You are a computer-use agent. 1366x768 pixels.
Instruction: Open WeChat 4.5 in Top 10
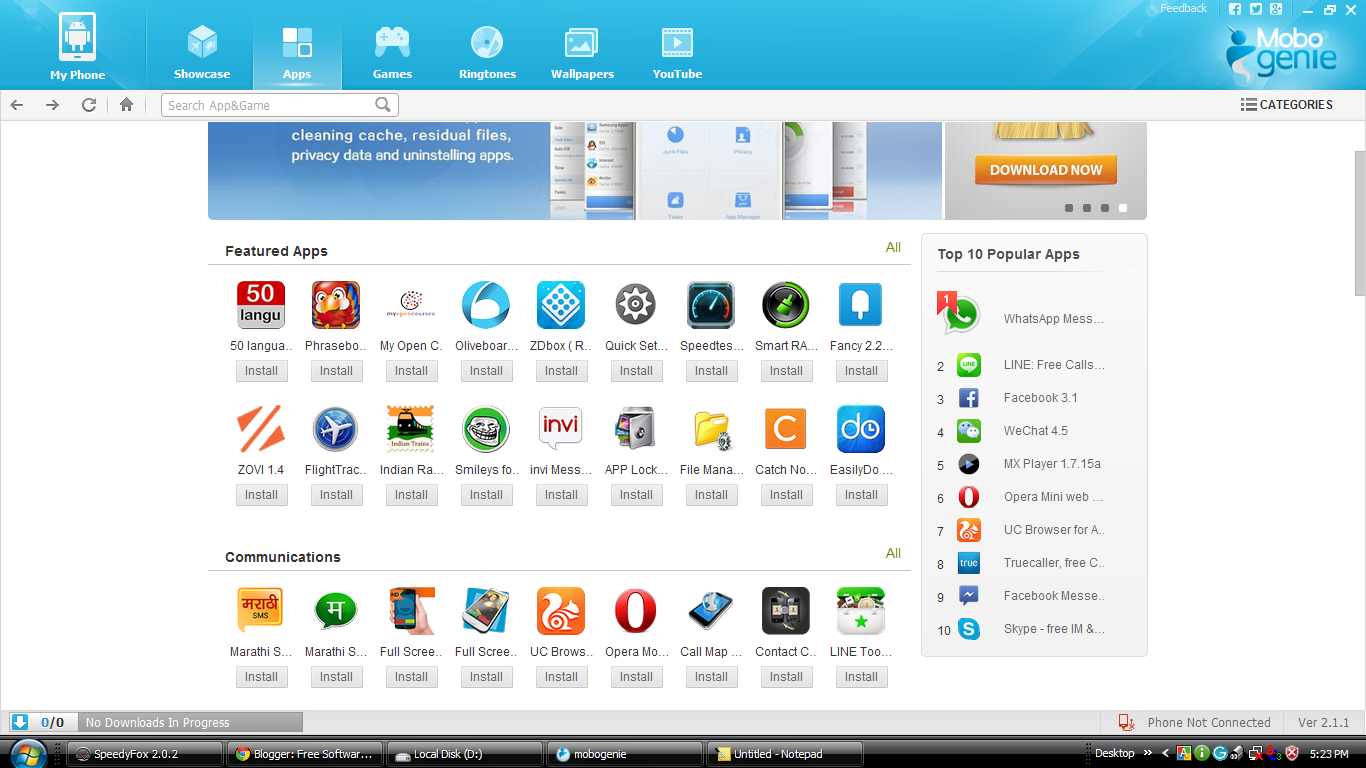pos(1034,431)
